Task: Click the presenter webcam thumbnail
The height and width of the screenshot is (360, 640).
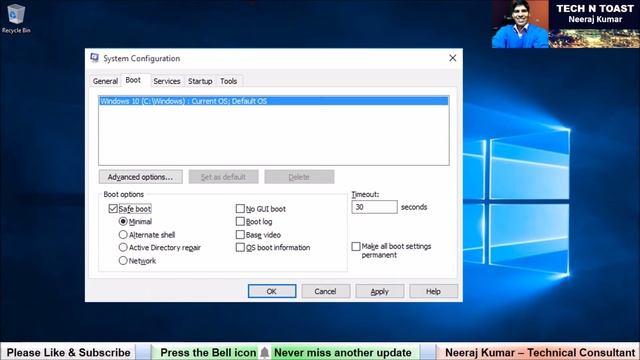Action: (x=520, y=24)
